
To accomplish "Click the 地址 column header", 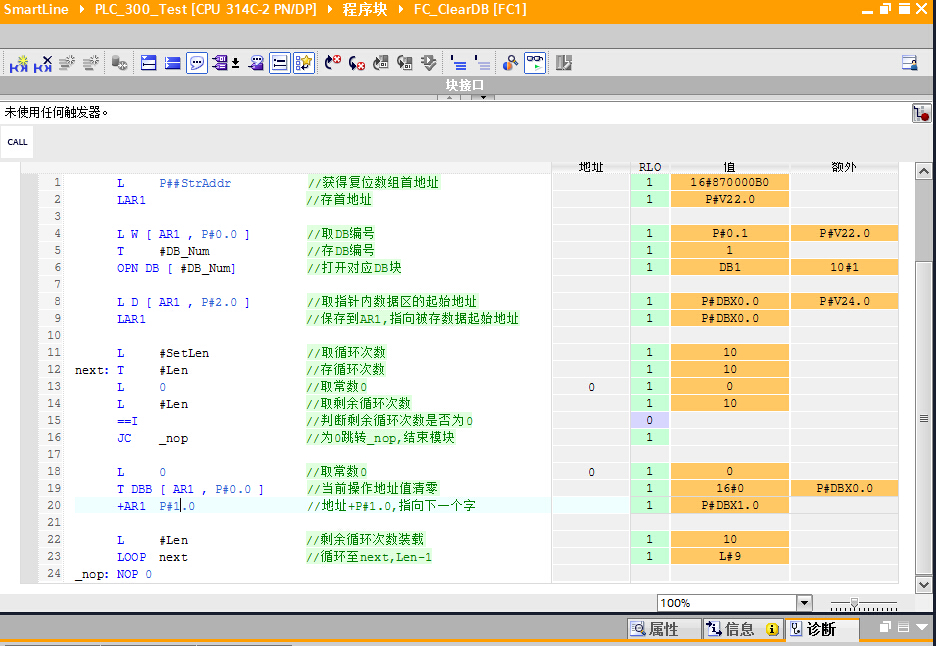I will [x=591, y=167].
